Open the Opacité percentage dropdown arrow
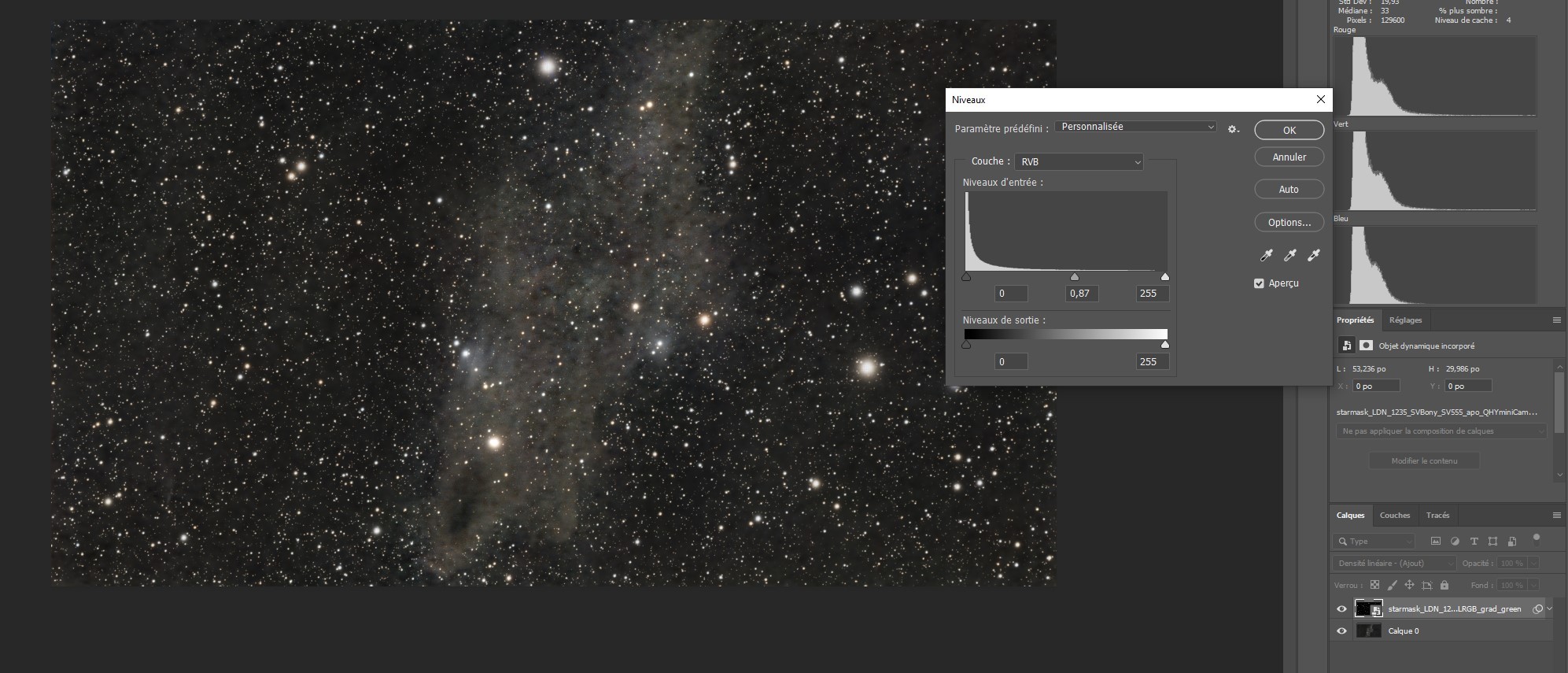Viewport: 1568px width, 673px height. point(1533,563)
